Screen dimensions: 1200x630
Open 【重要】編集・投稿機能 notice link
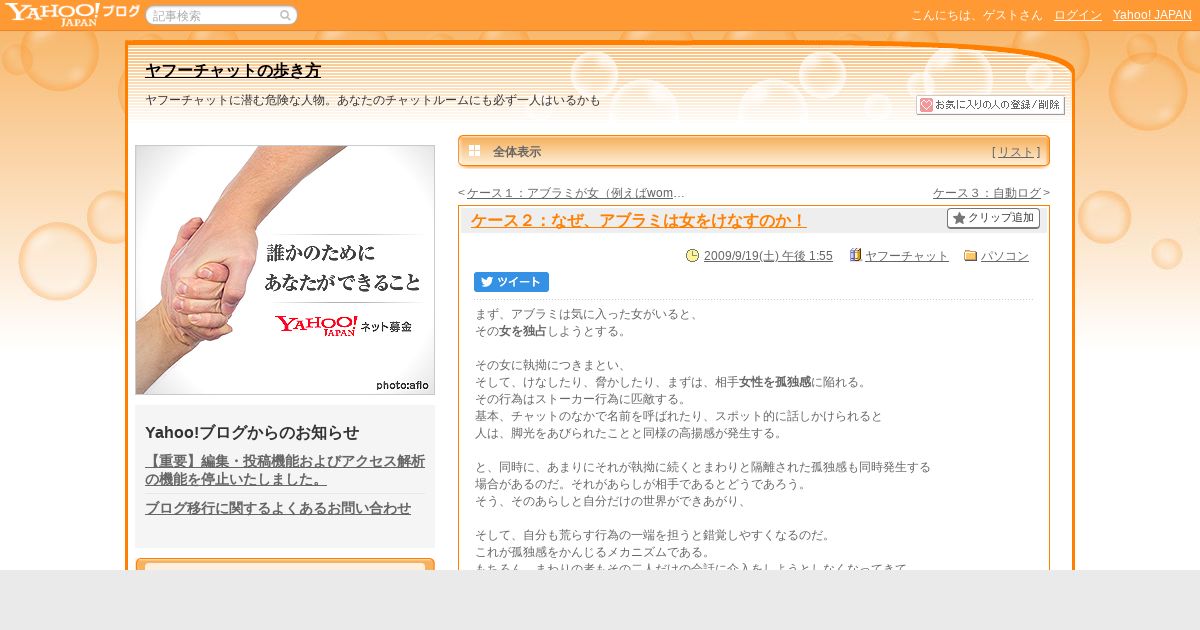click(285, 470)
